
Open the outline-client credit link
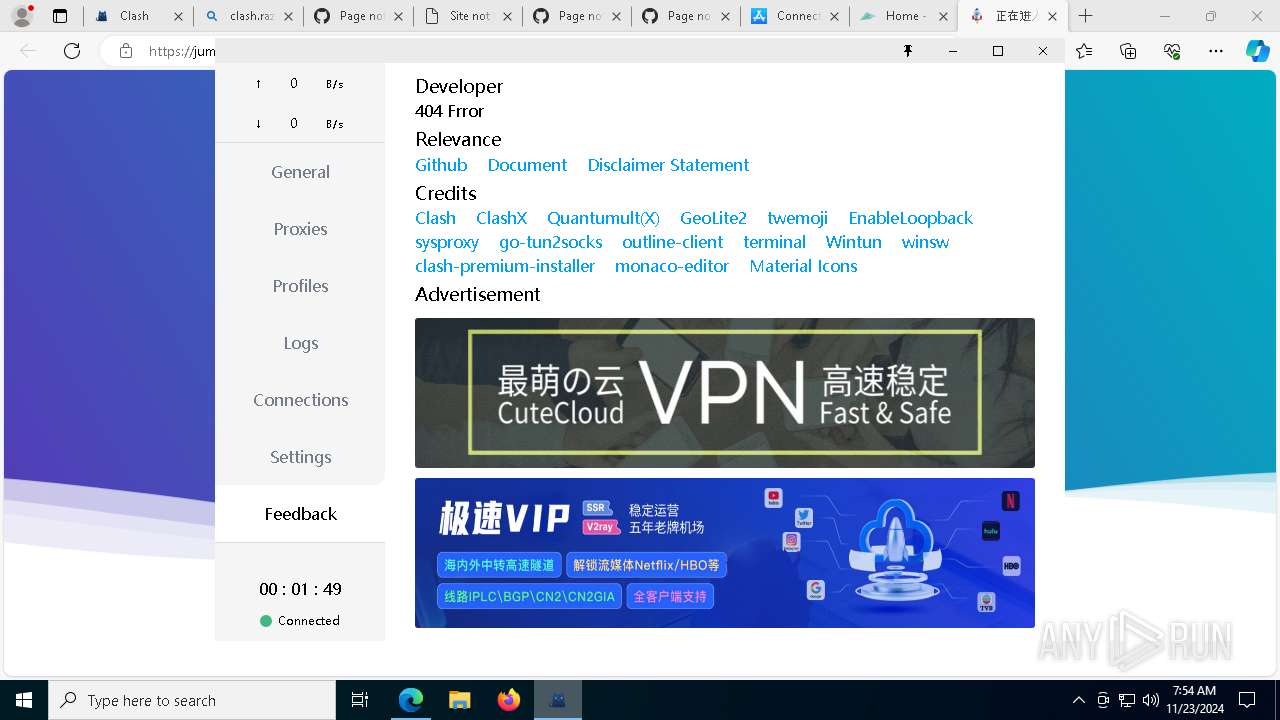click(672, 242)
